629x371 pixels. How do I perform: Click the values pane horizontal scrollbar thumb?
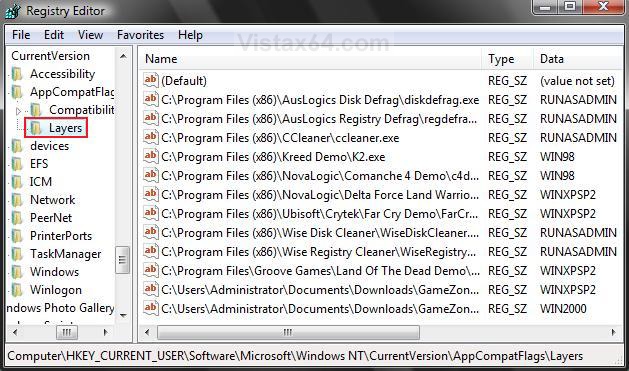pos(288,332)
